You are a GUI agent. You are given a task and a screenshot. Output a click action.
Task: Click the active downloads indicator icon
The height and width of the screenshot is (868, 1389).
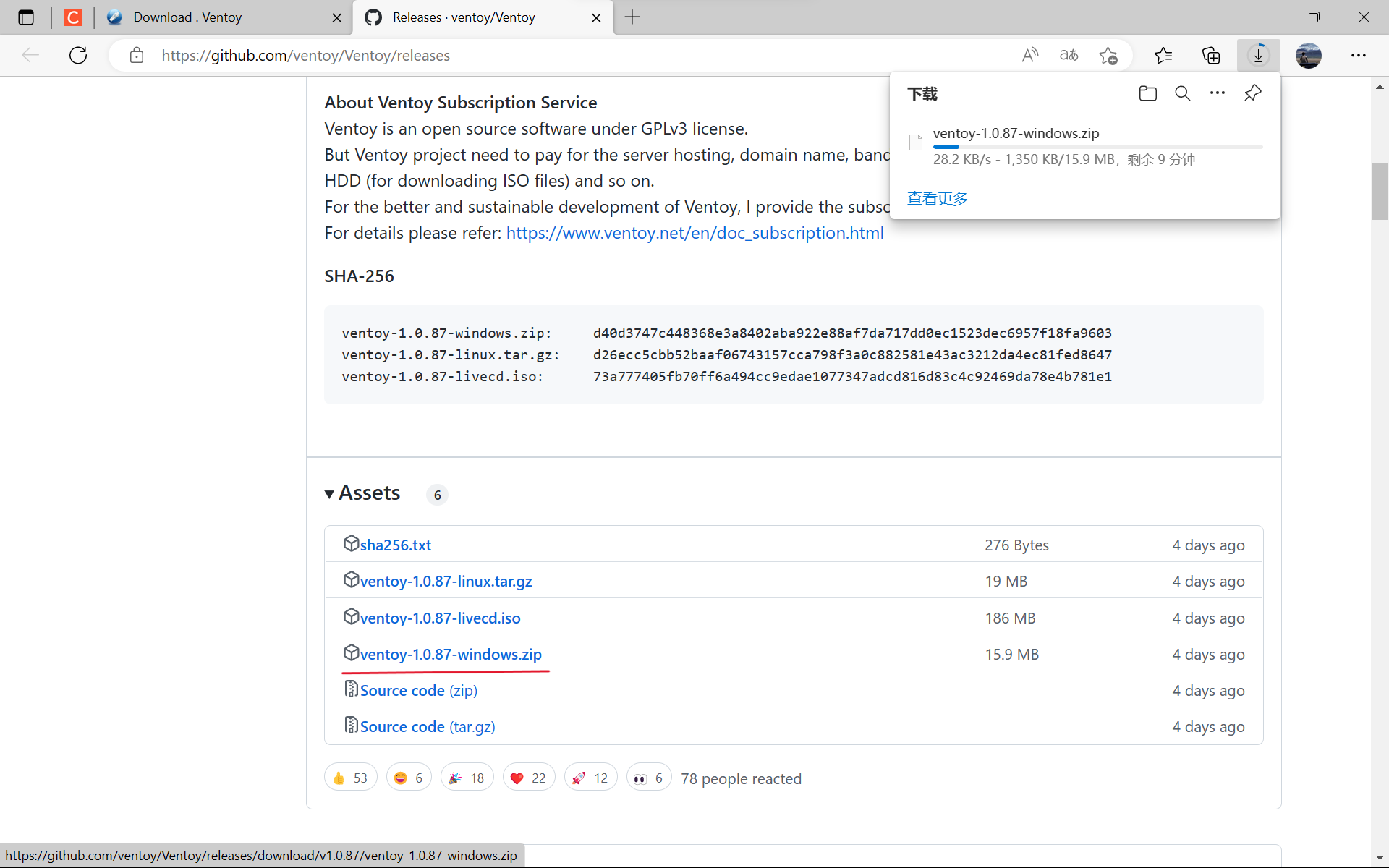1258,55
